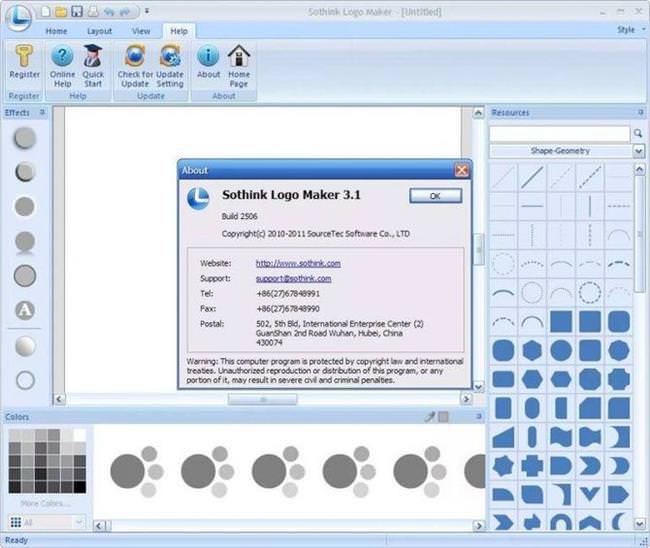Screen dimensions: 650x548
Task: Click Check for Update icon
Action: (x=135, y=56)
